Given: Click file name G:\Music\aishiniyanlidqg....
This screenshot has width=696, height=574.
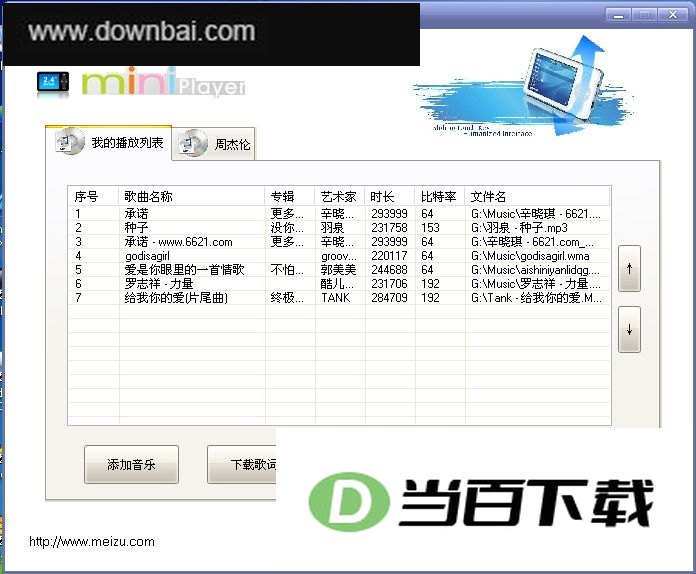Looking at the screenshot, I should click(x=535, y=269).
